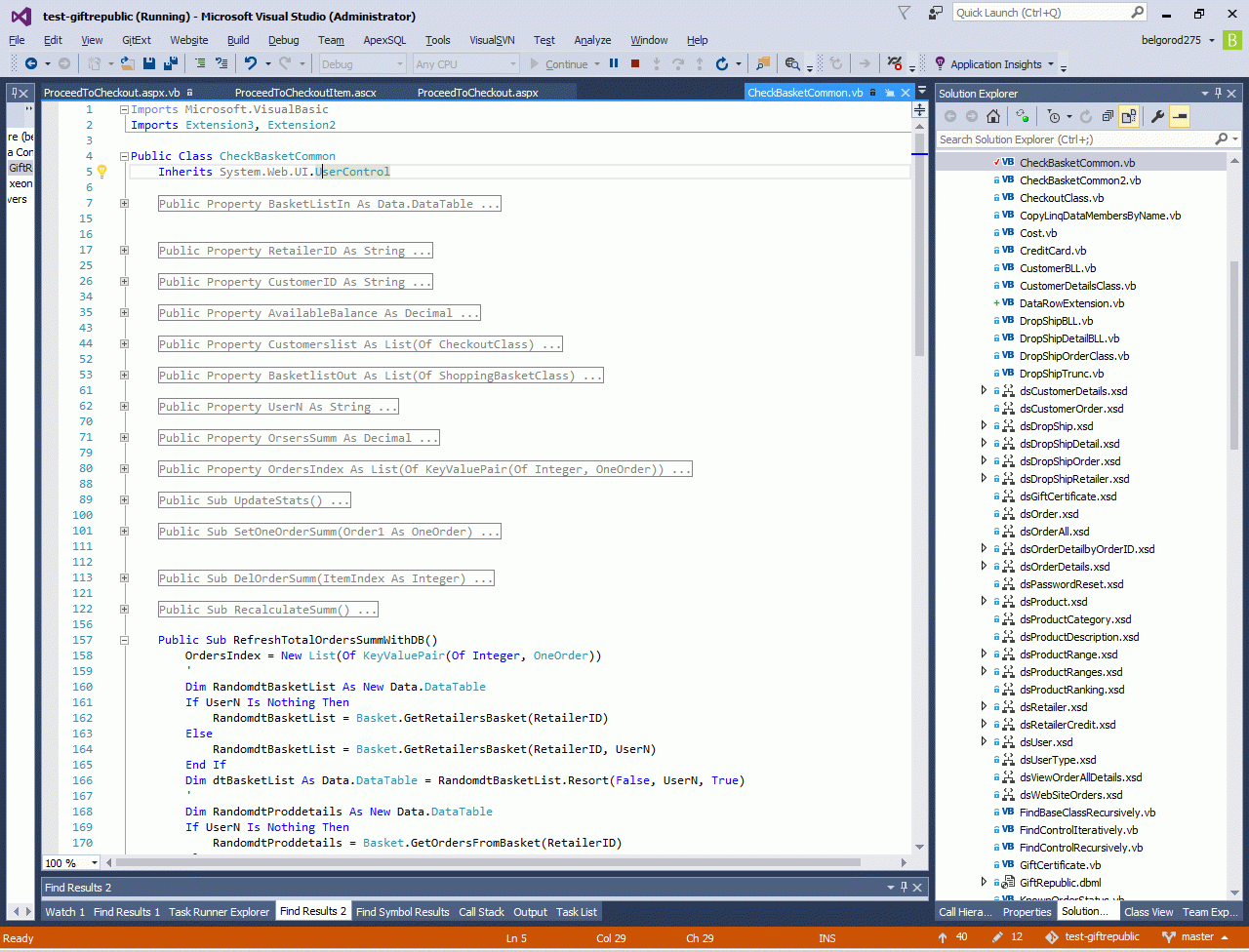Click the Navigate Backward arrow icon
Image resolution: width=1249 pixels, height=952 pixels.
pyautogui.click(x=31, y=63)
